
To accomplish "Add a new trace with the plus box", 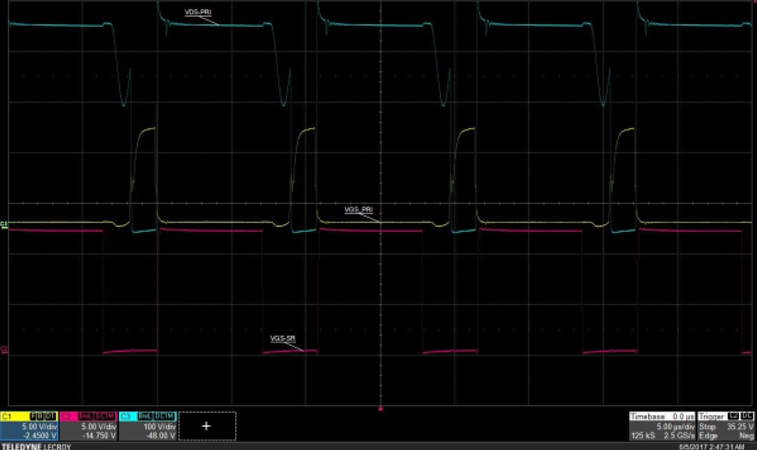I will pyautogui.click(x=207, y=426).
